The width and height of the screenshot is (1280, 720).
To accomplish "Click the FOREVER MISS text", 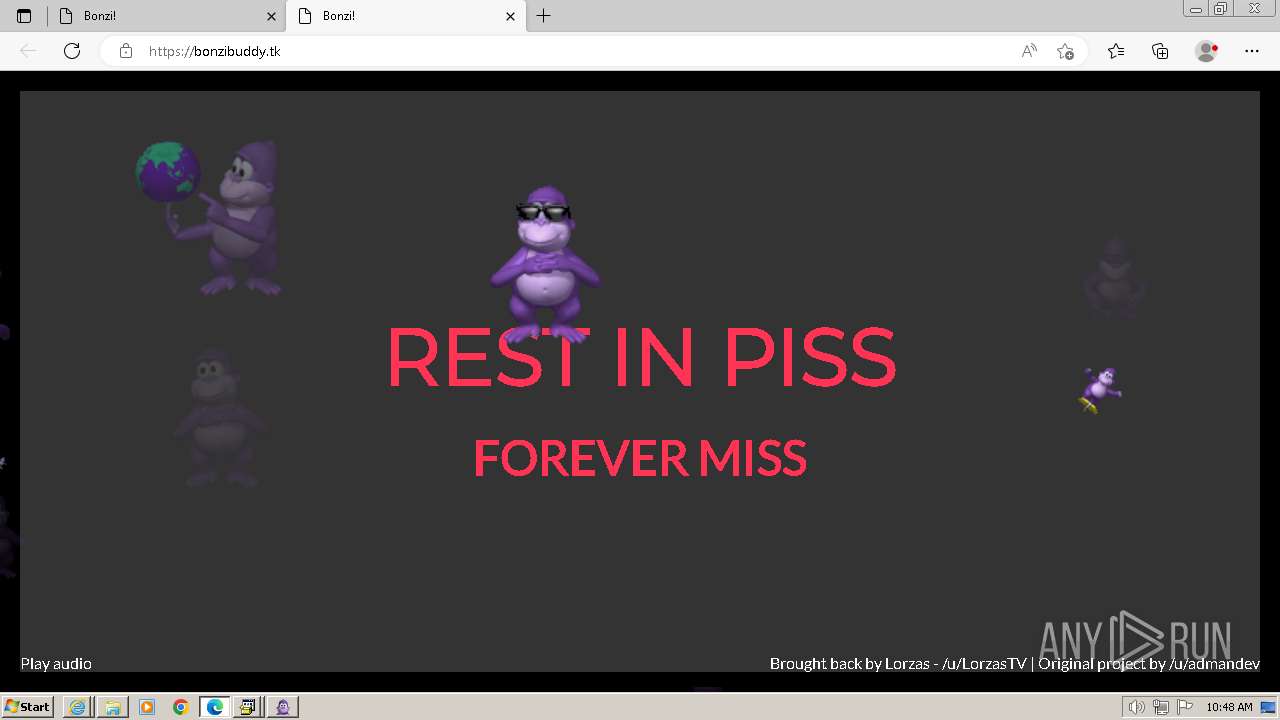I will (640, 458).
